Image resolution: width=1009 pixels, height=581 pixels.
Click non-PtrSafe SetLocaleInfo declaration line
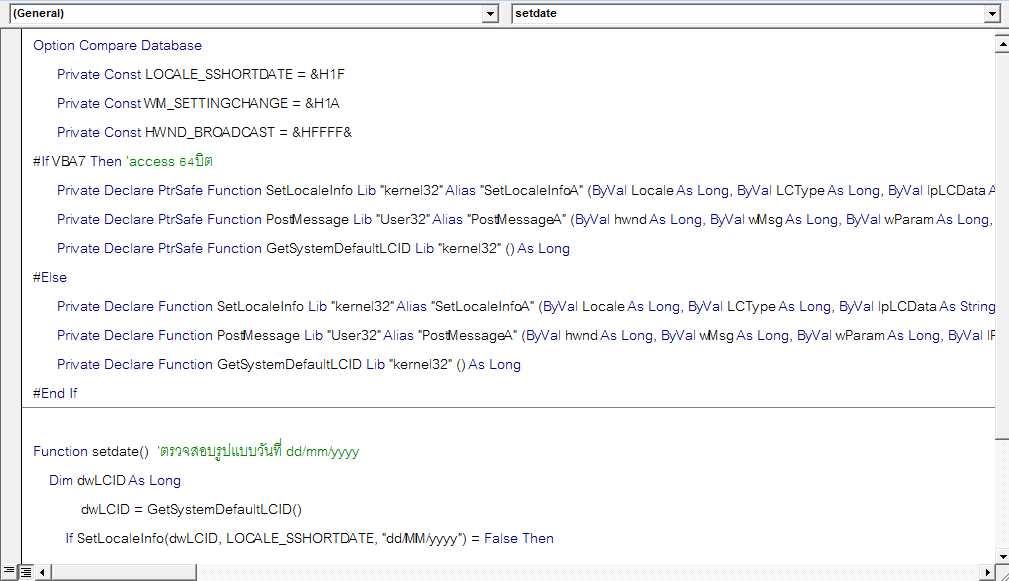526,306
